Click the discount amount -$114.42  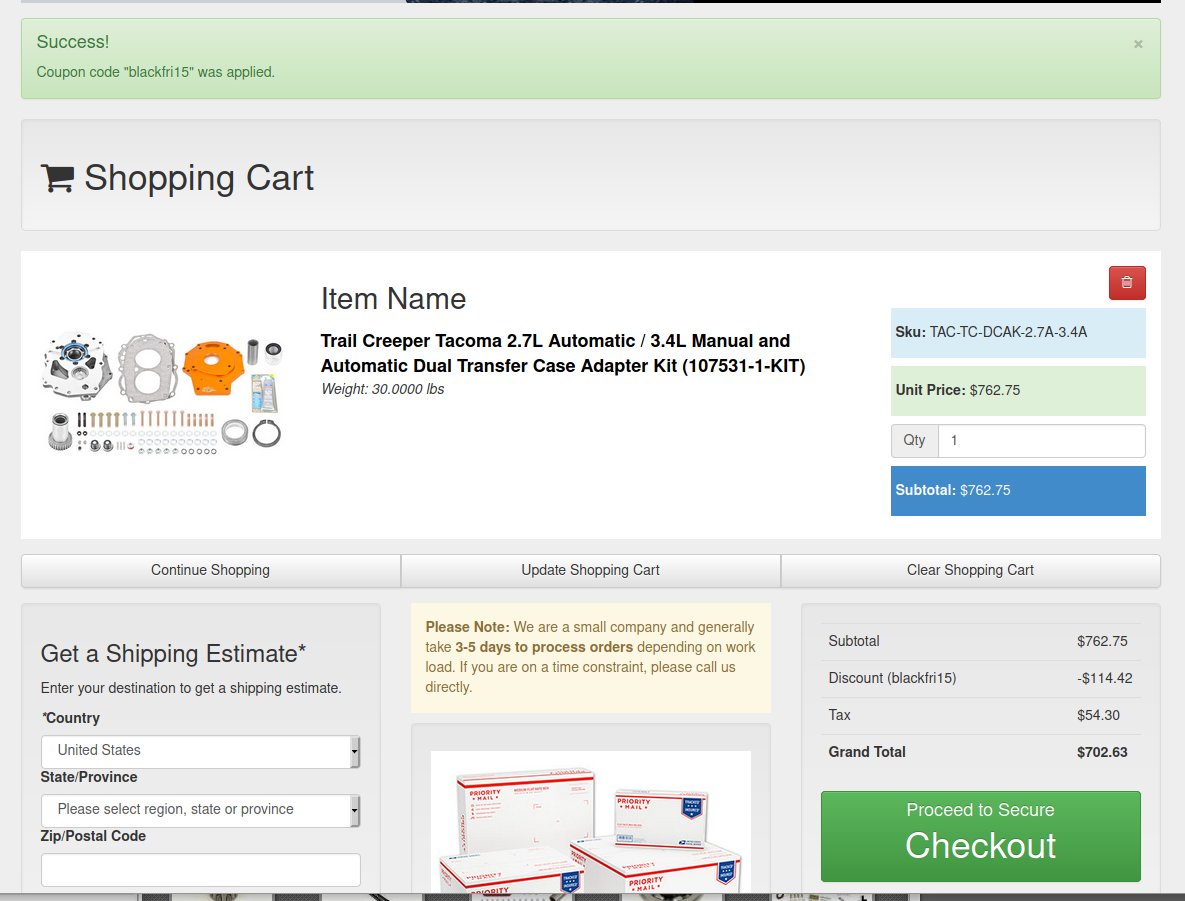(x=1104, y=678)
